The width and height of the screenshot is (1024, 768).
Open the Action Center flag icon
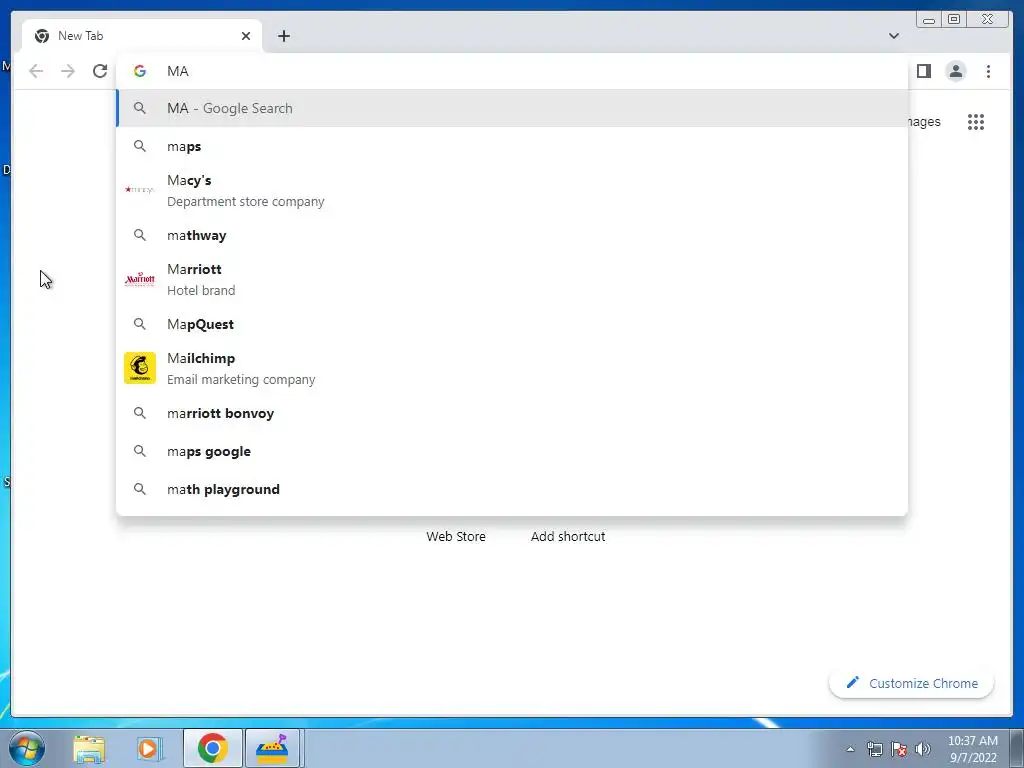tap(899, 749)
